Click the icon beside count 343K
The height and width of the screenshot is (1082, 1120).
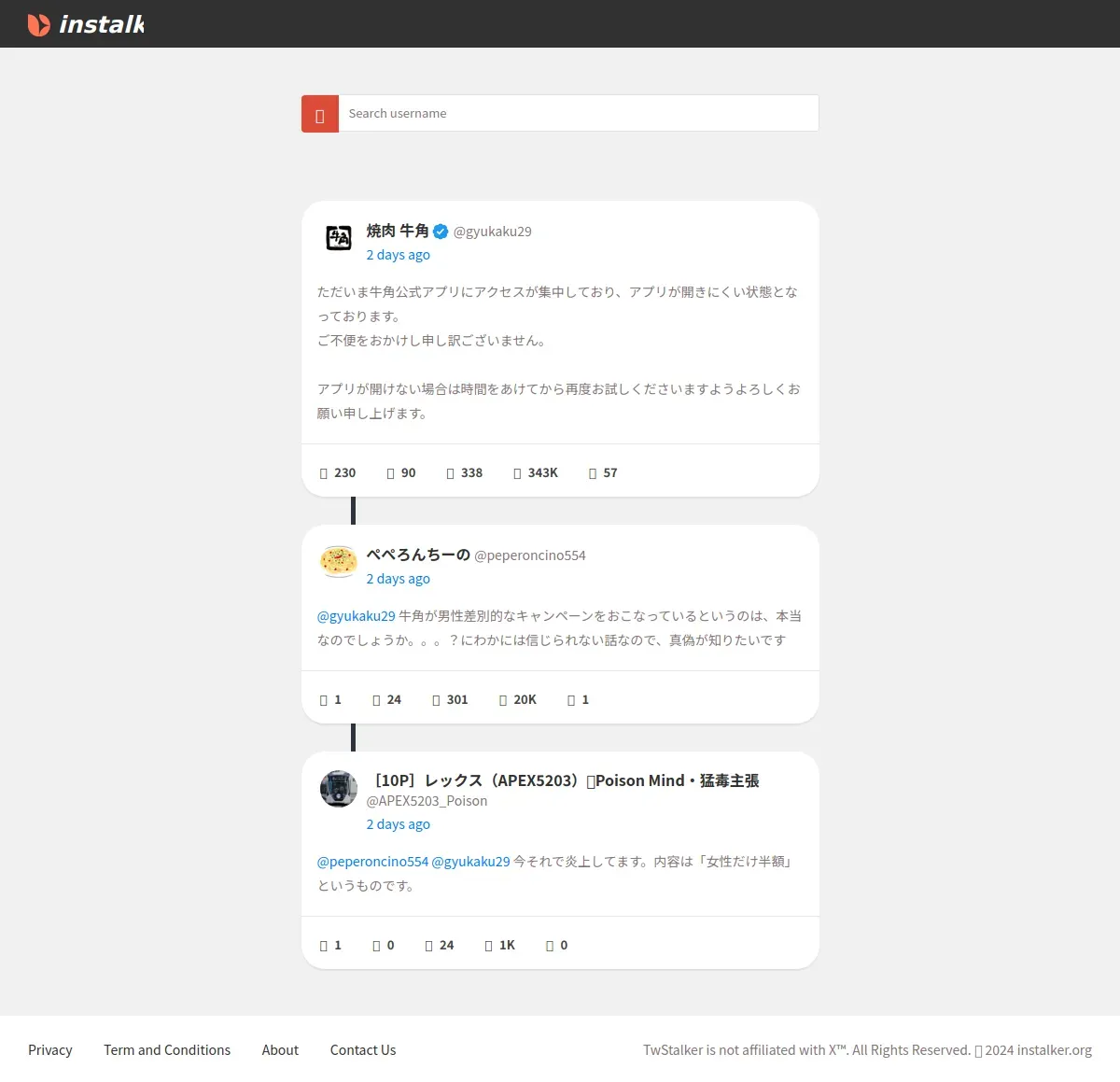tap(517, 473)
